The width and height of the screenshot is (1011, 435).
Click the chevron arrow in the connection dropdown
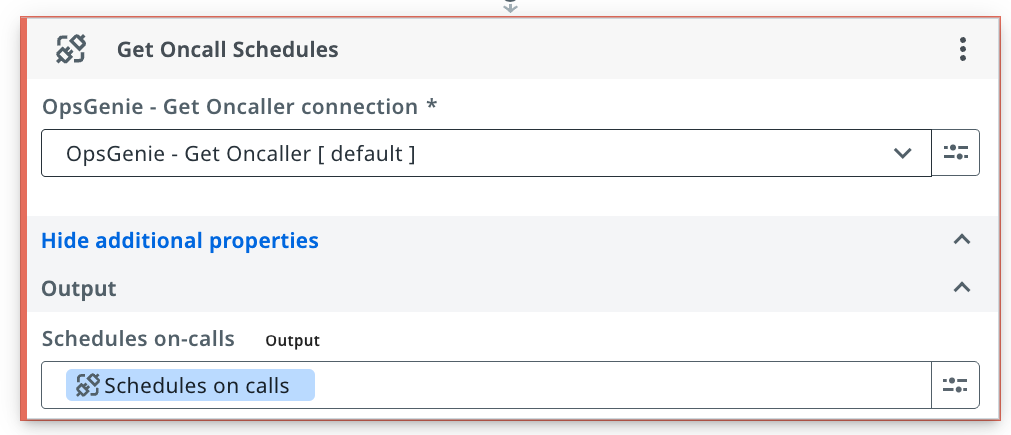tap(902, 153)
